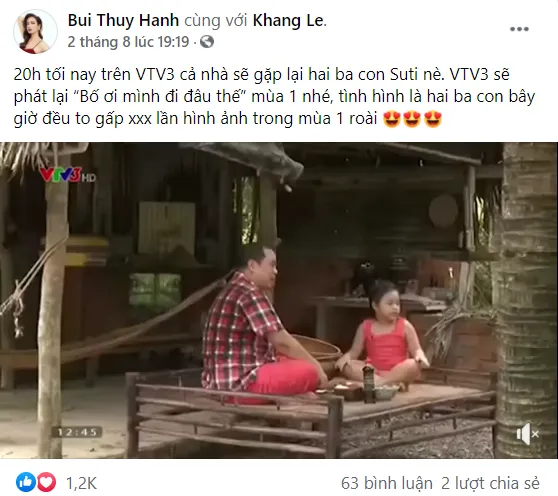Unmute the video with the speaker icon
Viewport: 558px width, 496px height.
click(x=527, y=434)
